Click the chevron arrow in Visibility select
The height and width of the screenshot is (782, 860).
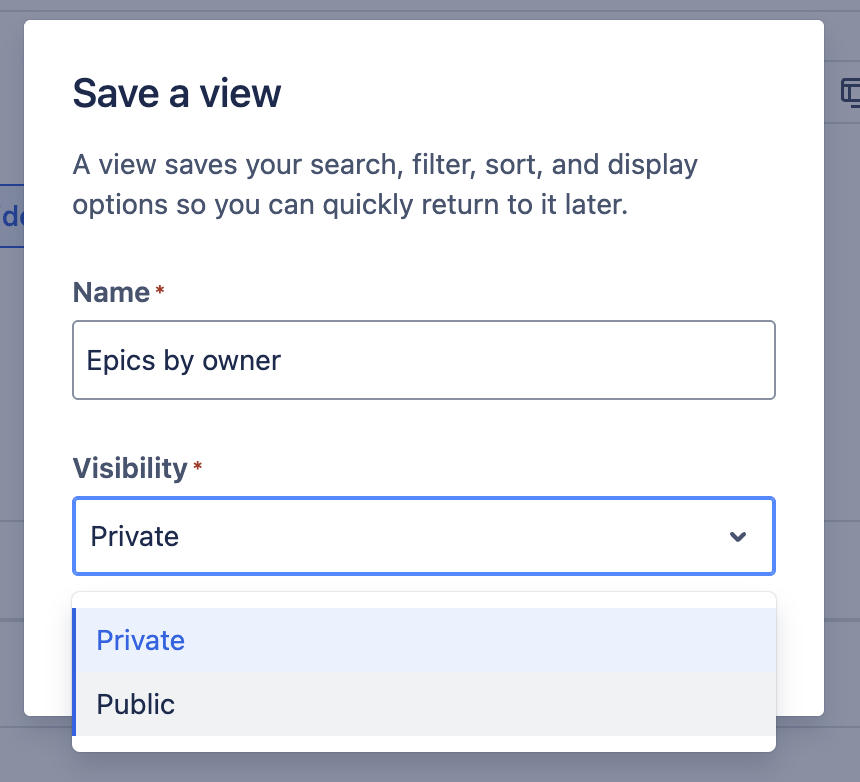point(738,537)
